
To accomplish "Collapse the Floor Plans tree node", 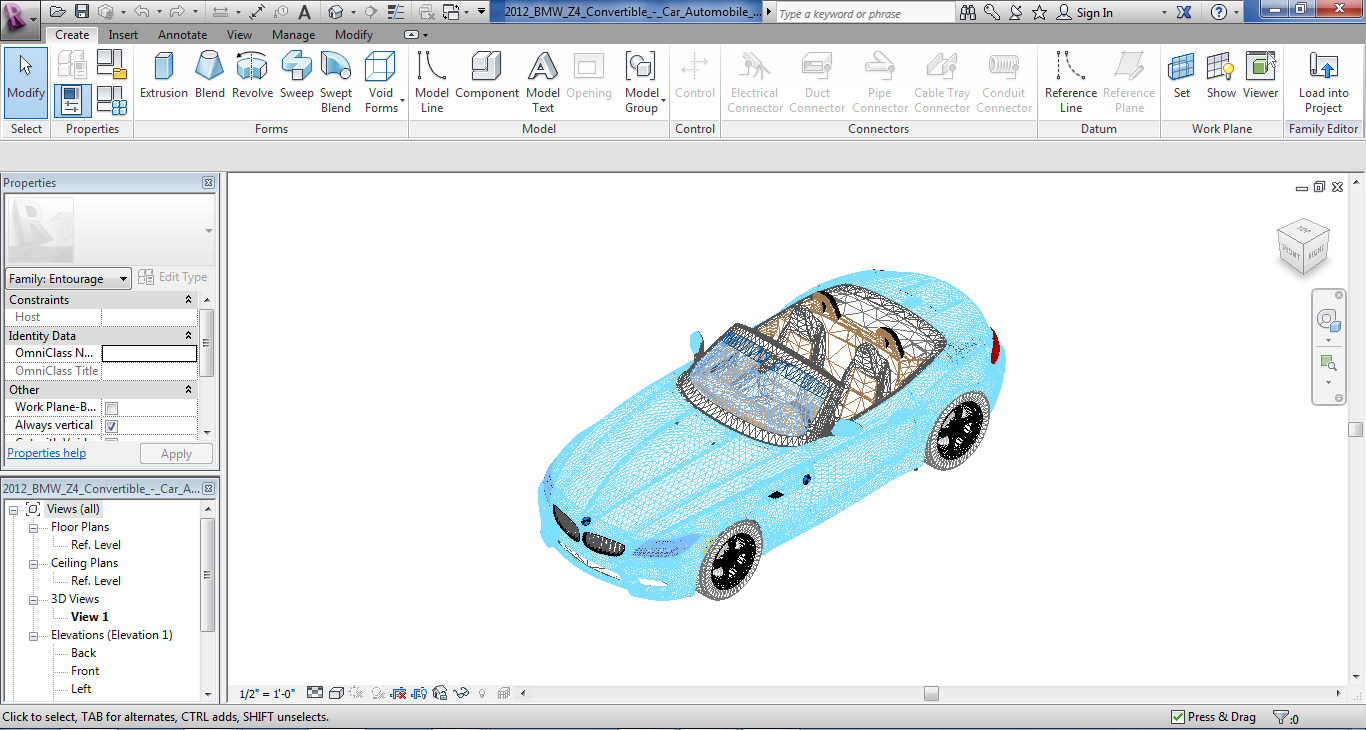I will tap(33, 527).
